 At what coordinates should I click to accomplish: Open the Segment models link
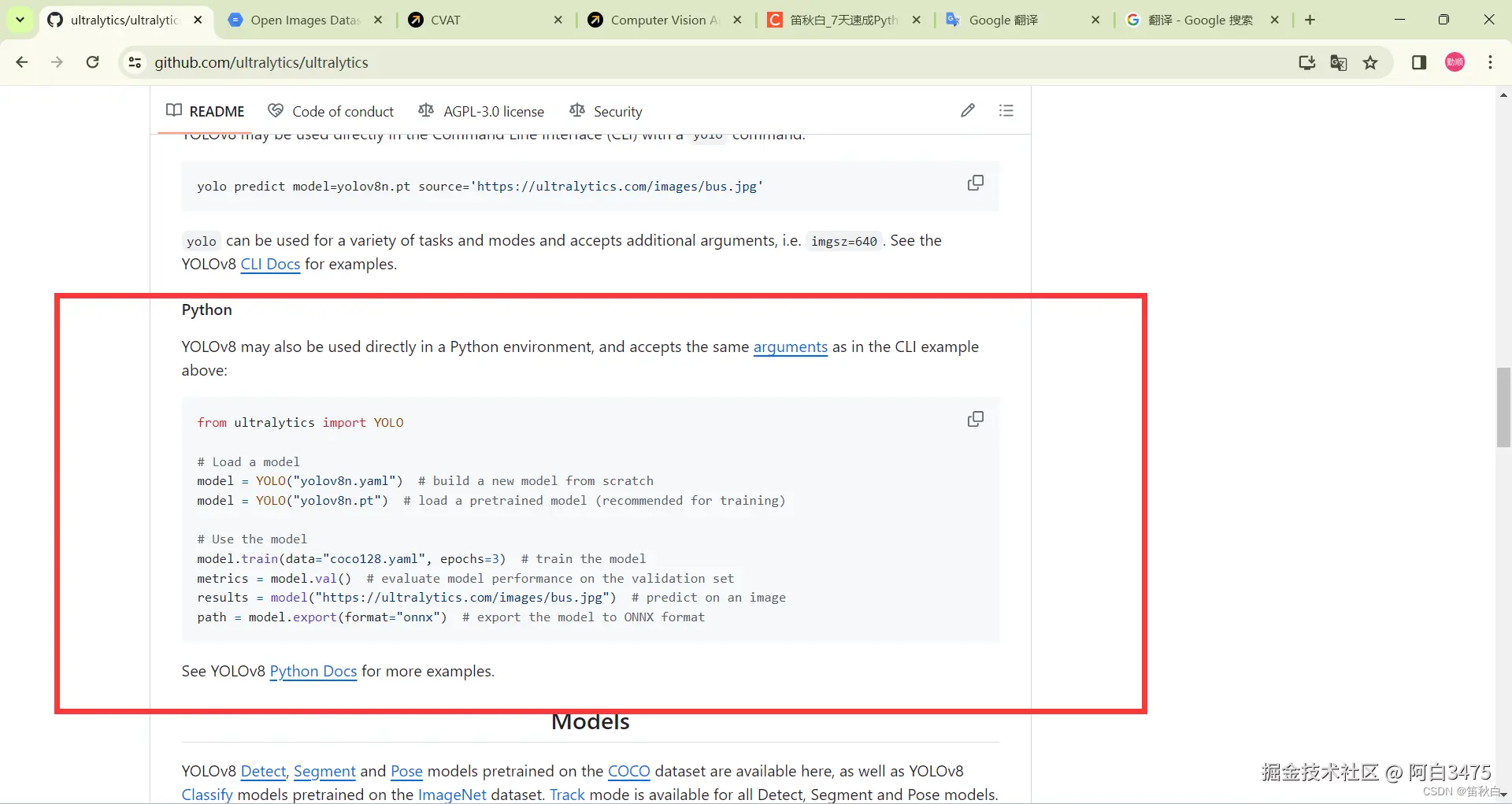click(324, 772)
